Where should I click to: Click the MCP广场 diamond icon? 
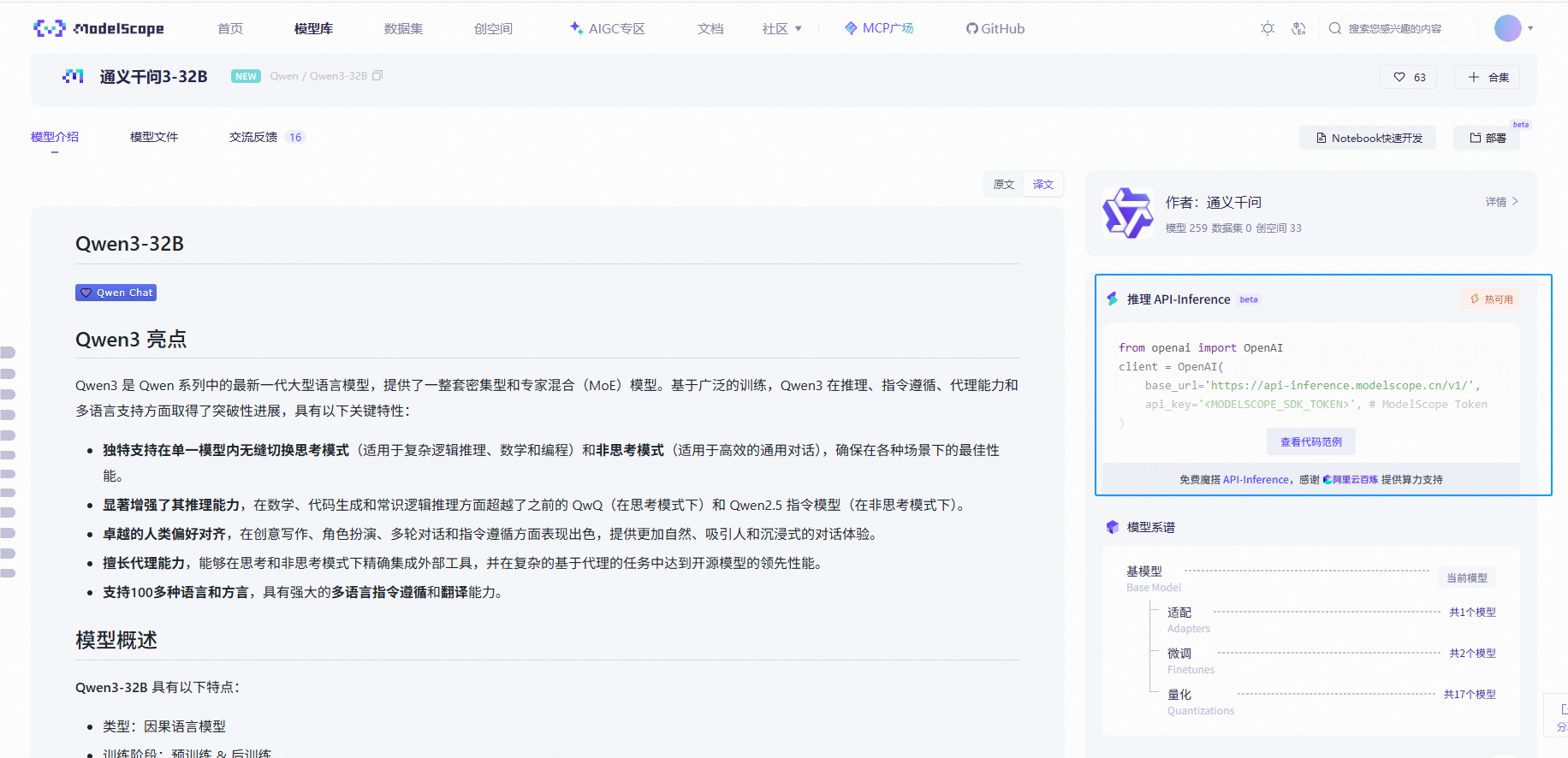(x=851, y=28)
